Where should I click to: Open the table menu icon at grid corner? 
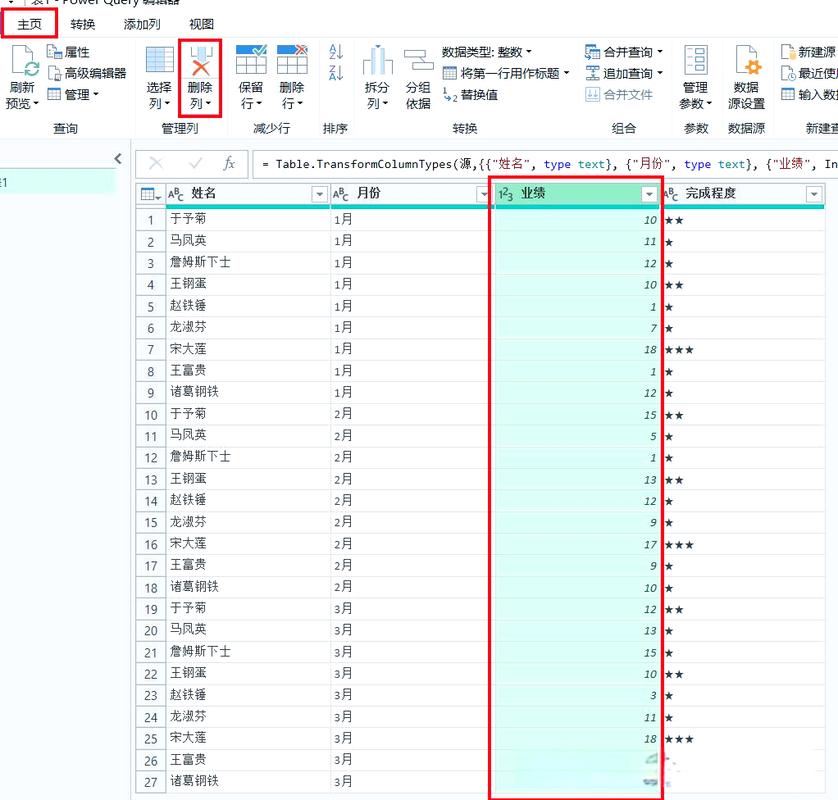(x=151, y=194)
